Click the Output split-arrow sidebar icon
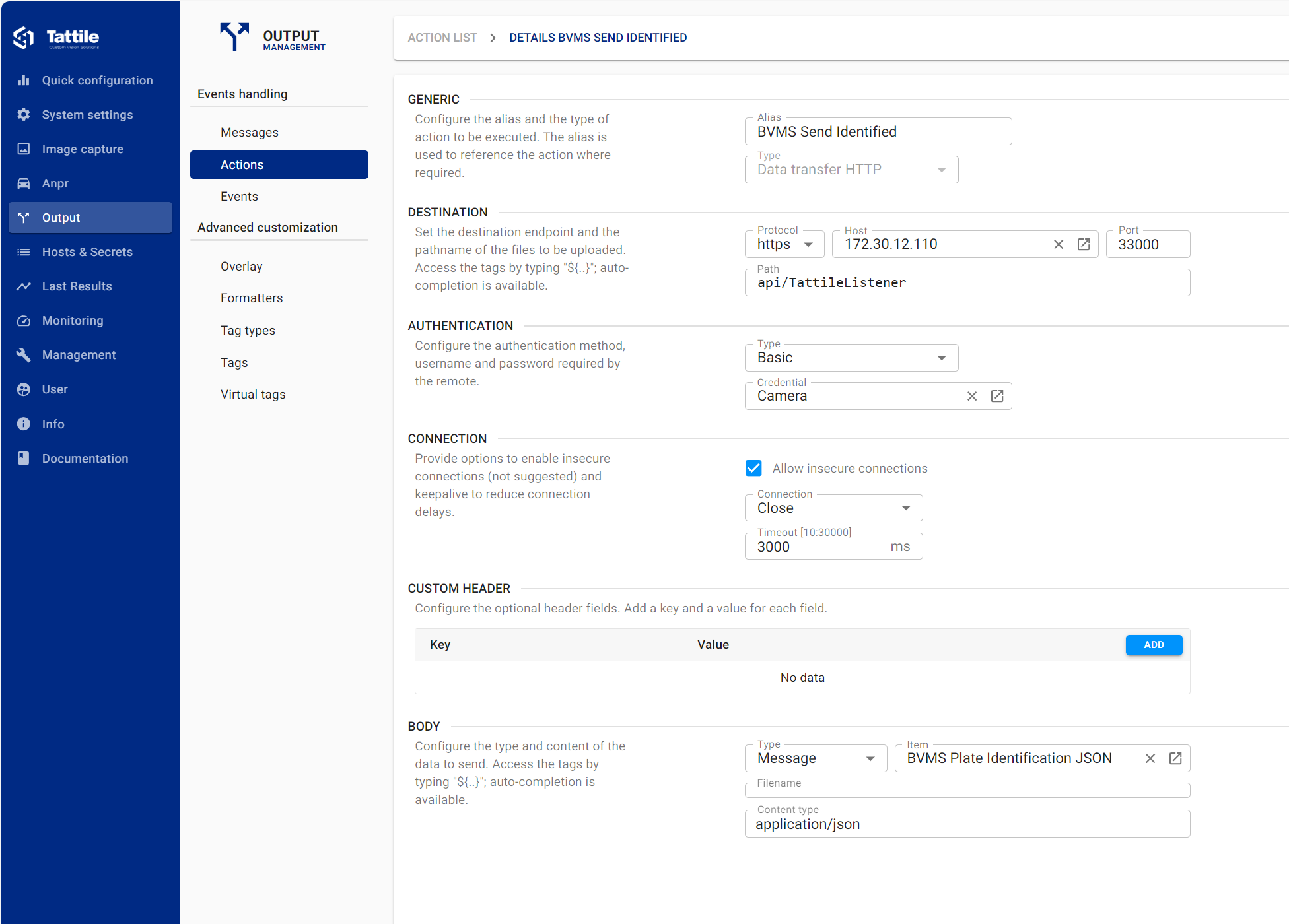This screenshot has width=1289, height=924. click(24, 218)
